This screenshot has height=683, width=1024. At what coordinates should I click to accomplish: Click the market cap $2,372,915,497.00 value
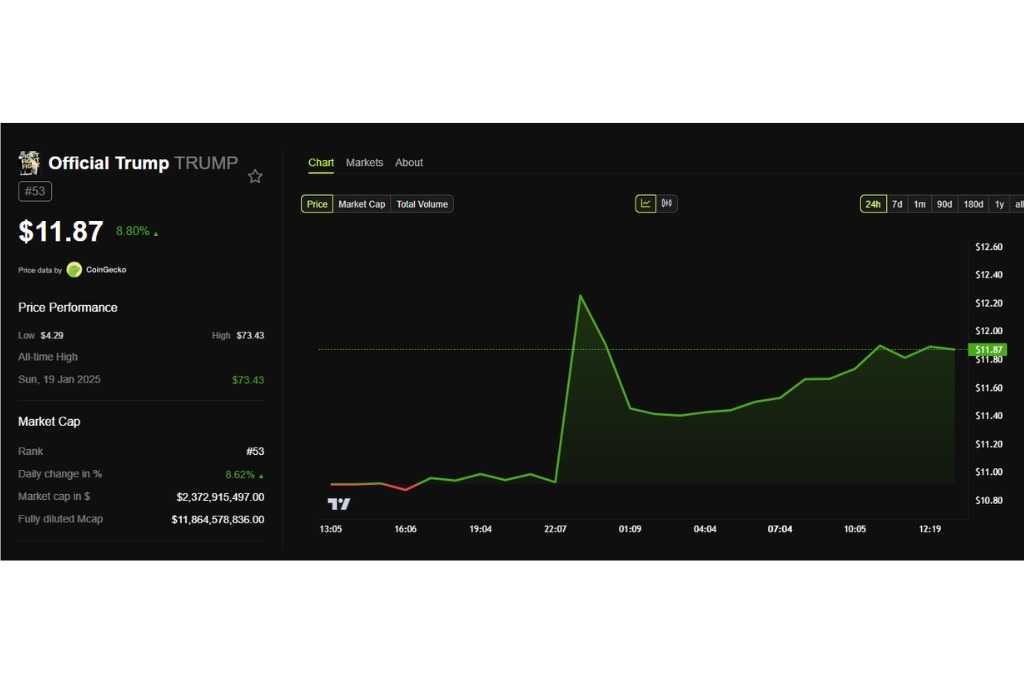[220, 498]
